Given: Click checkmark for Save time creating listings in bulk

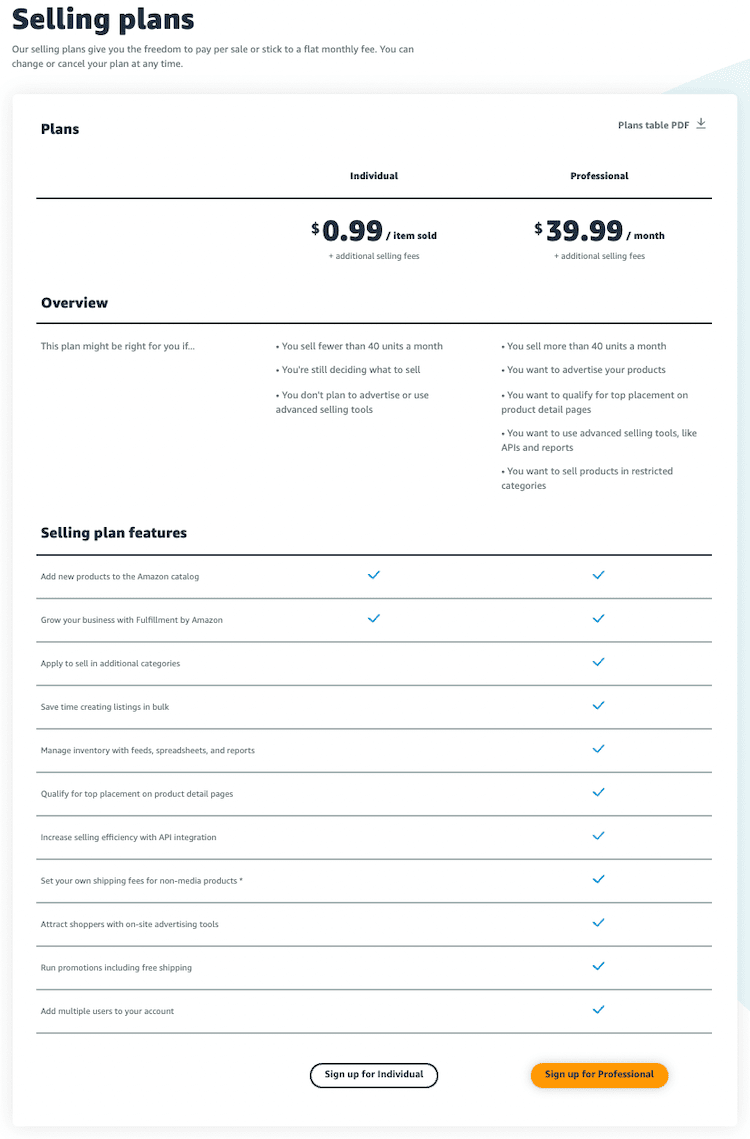Looking at the screenshot, I should pos(599,706).
